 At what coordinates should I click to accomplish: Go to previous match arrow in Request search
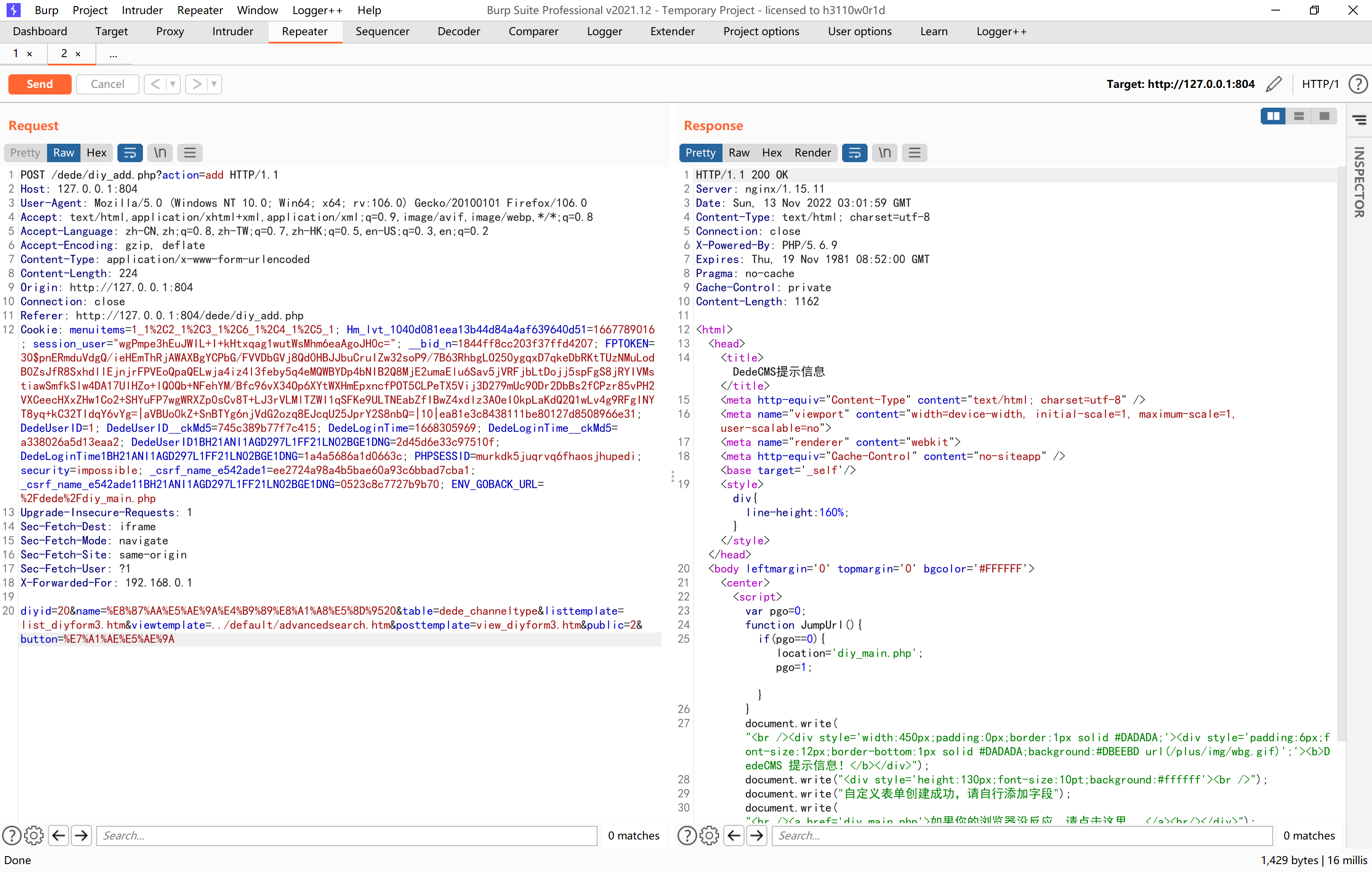coord(58,836)
